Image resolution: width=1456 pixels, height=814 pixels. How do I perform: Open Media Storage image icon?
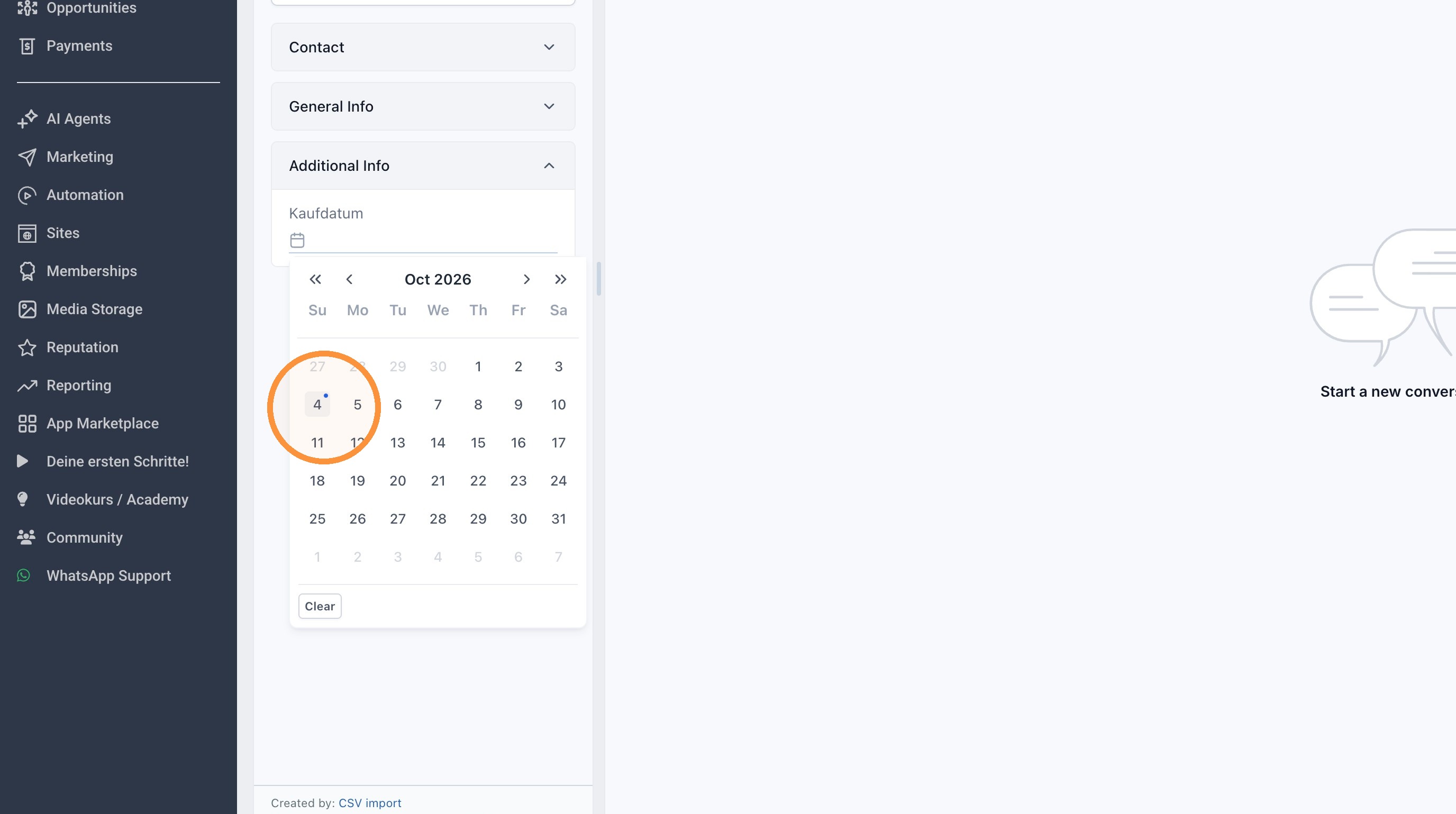pos(27,309)
